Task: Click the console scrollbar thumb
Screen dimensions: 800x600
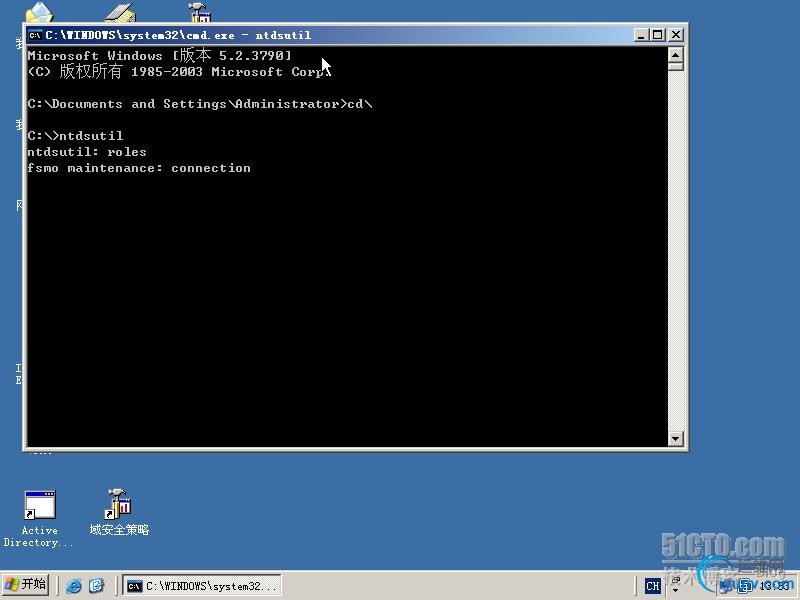Action: [676, 66]
